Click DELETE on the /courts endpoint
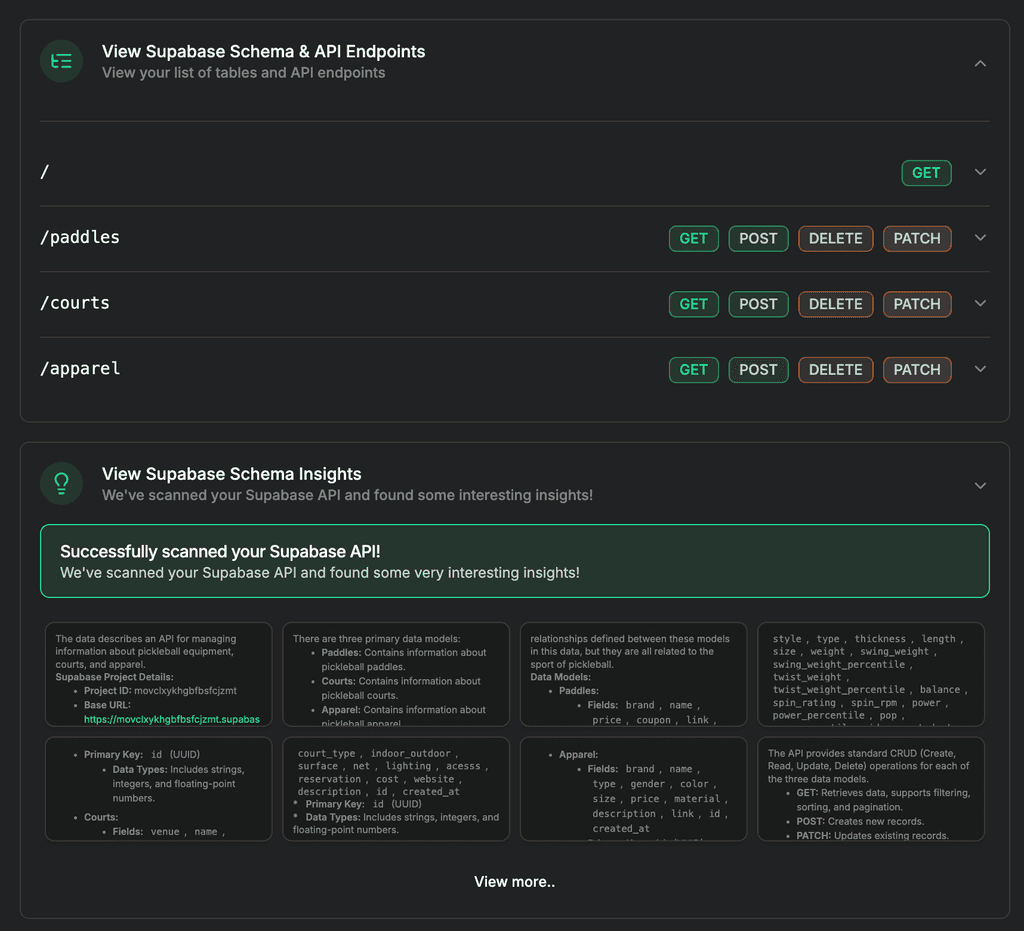The image size is (1024, 931). coord(835,303)
